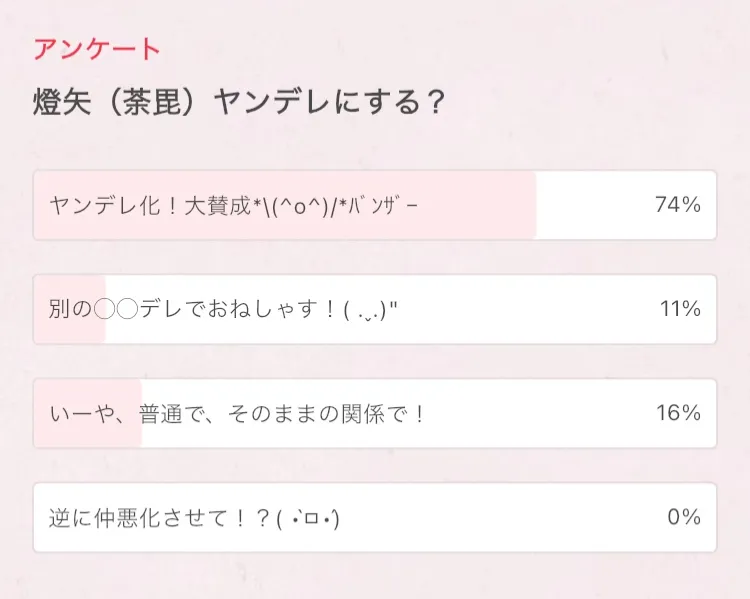750x599 pixels.
Task: Select the poll question title 燈矢（荼毘）ヤンデレにする？
Action: tap(238, 104)
